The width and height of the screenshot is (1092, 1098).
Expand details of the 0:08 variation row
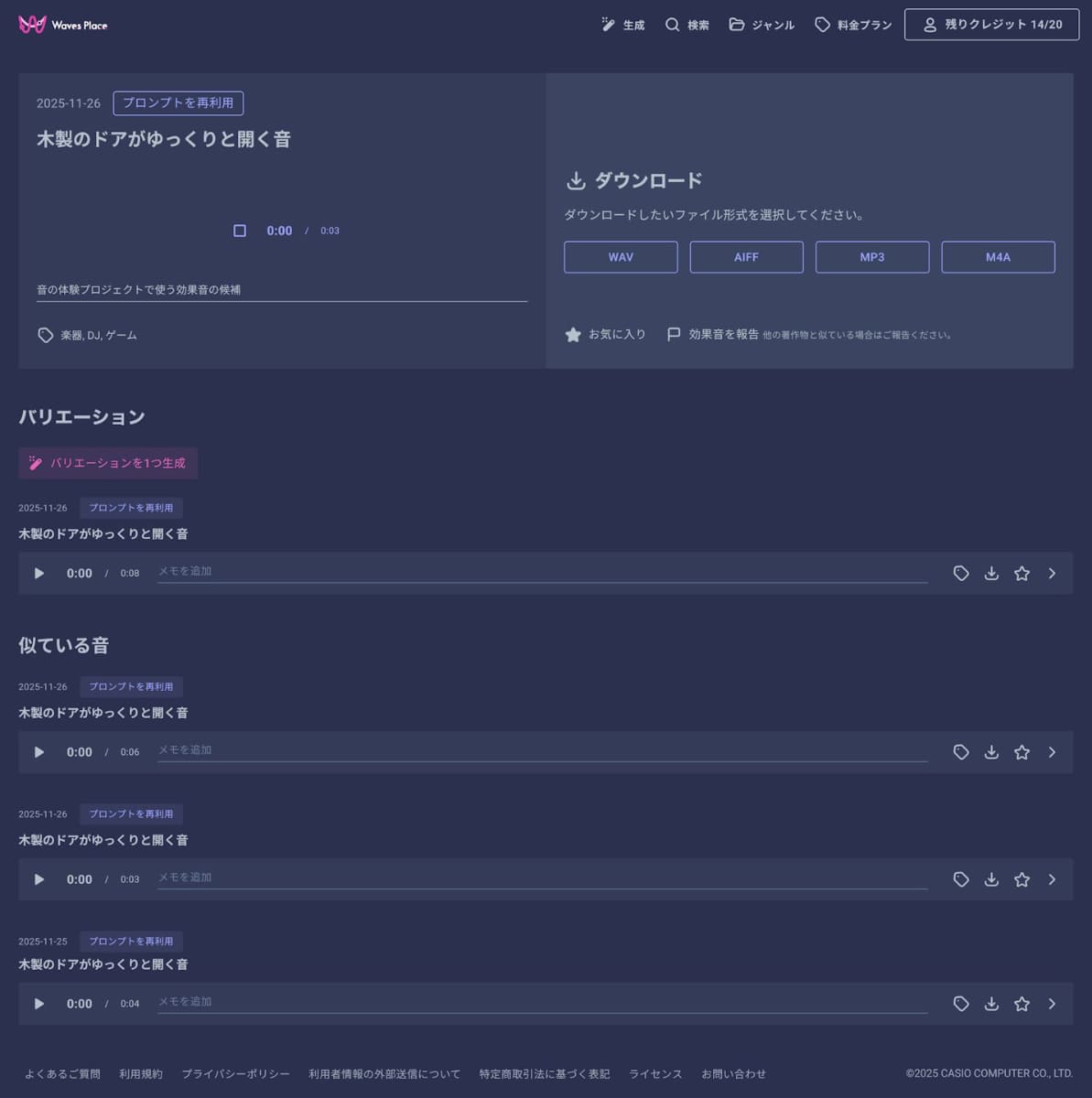point(1052,573)
